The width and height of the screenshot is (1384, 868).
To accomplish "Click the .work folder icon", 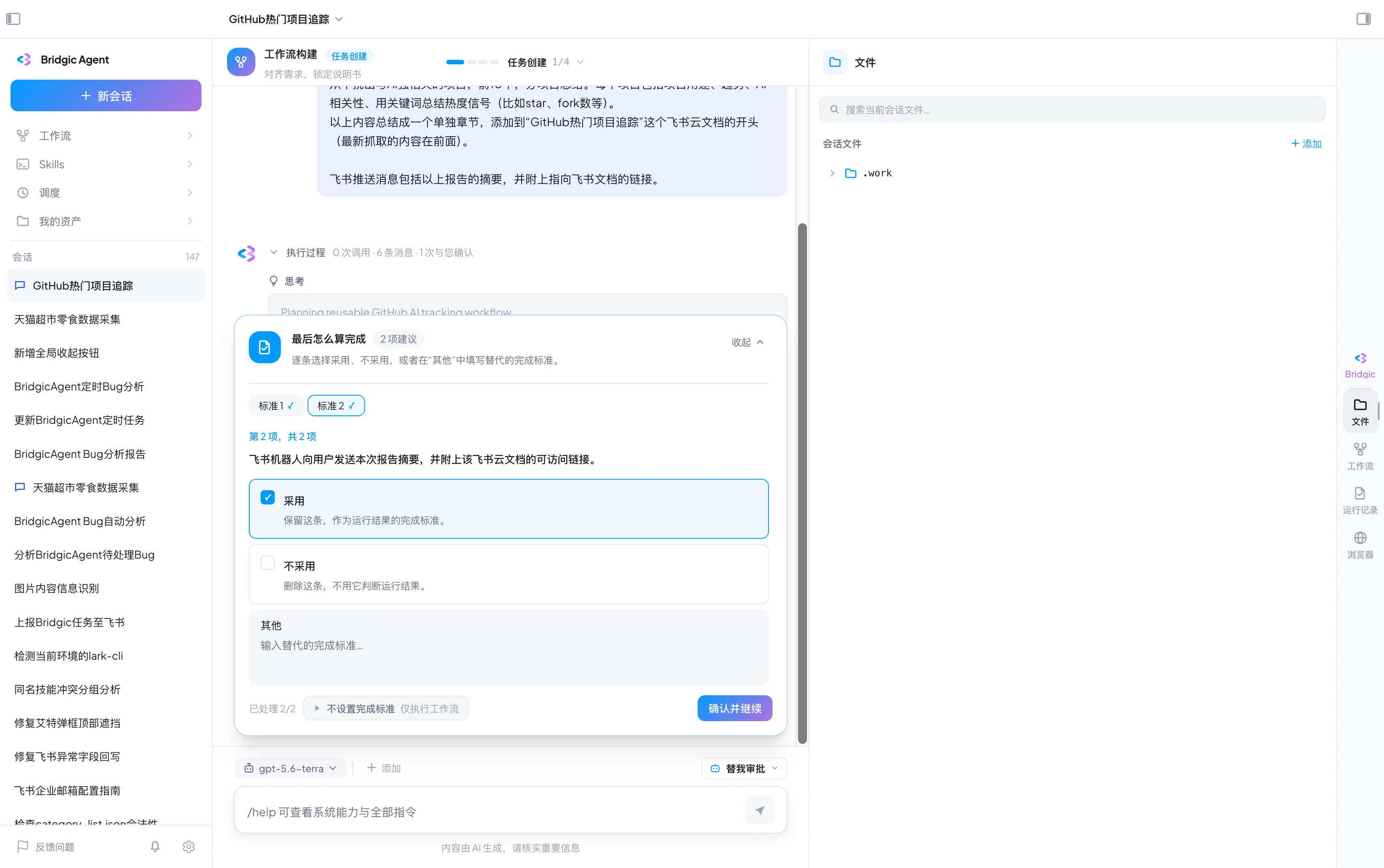I will (x=851, y=173).
